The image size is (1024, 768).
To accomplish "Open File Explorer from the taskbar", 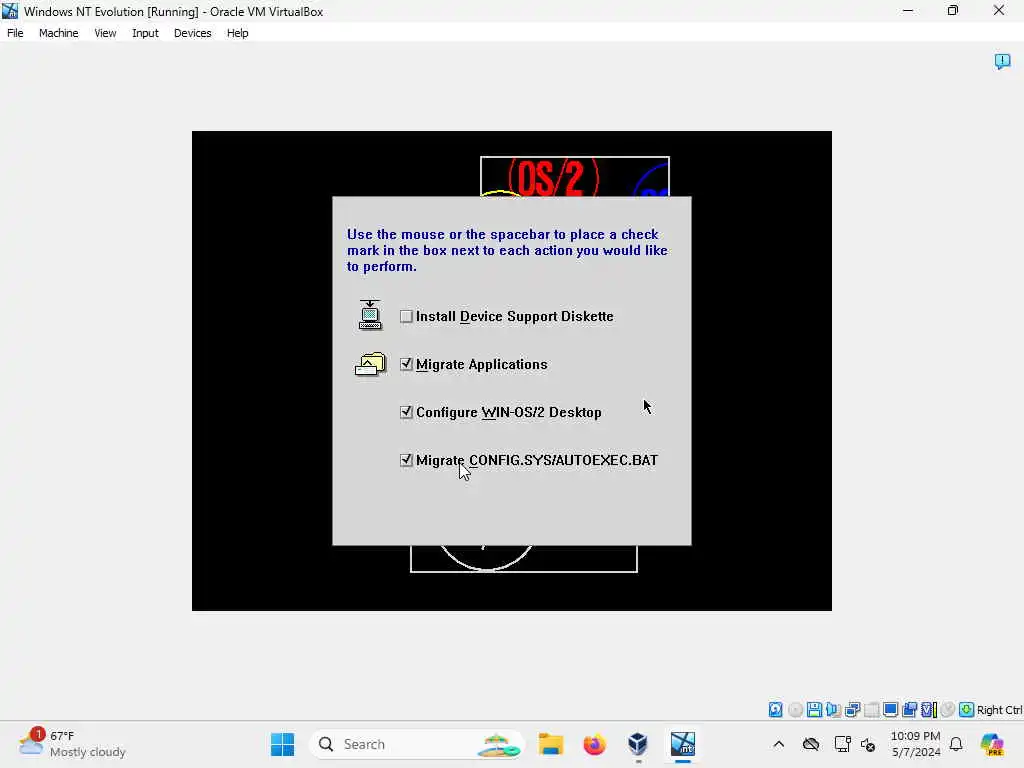I will click(x=551, y=744).
